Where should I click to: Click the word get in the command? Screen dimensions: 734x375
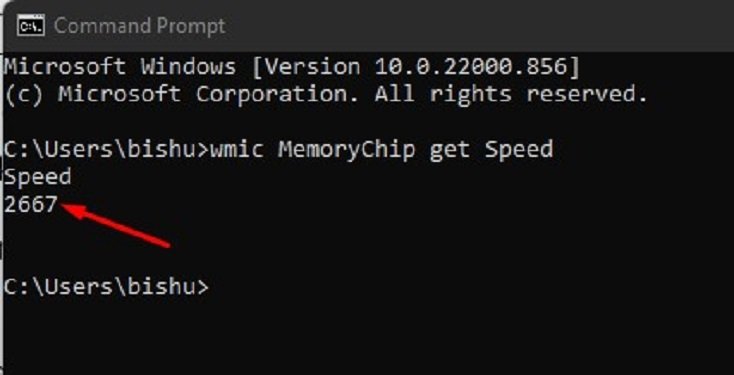click(x=449, y=150)
